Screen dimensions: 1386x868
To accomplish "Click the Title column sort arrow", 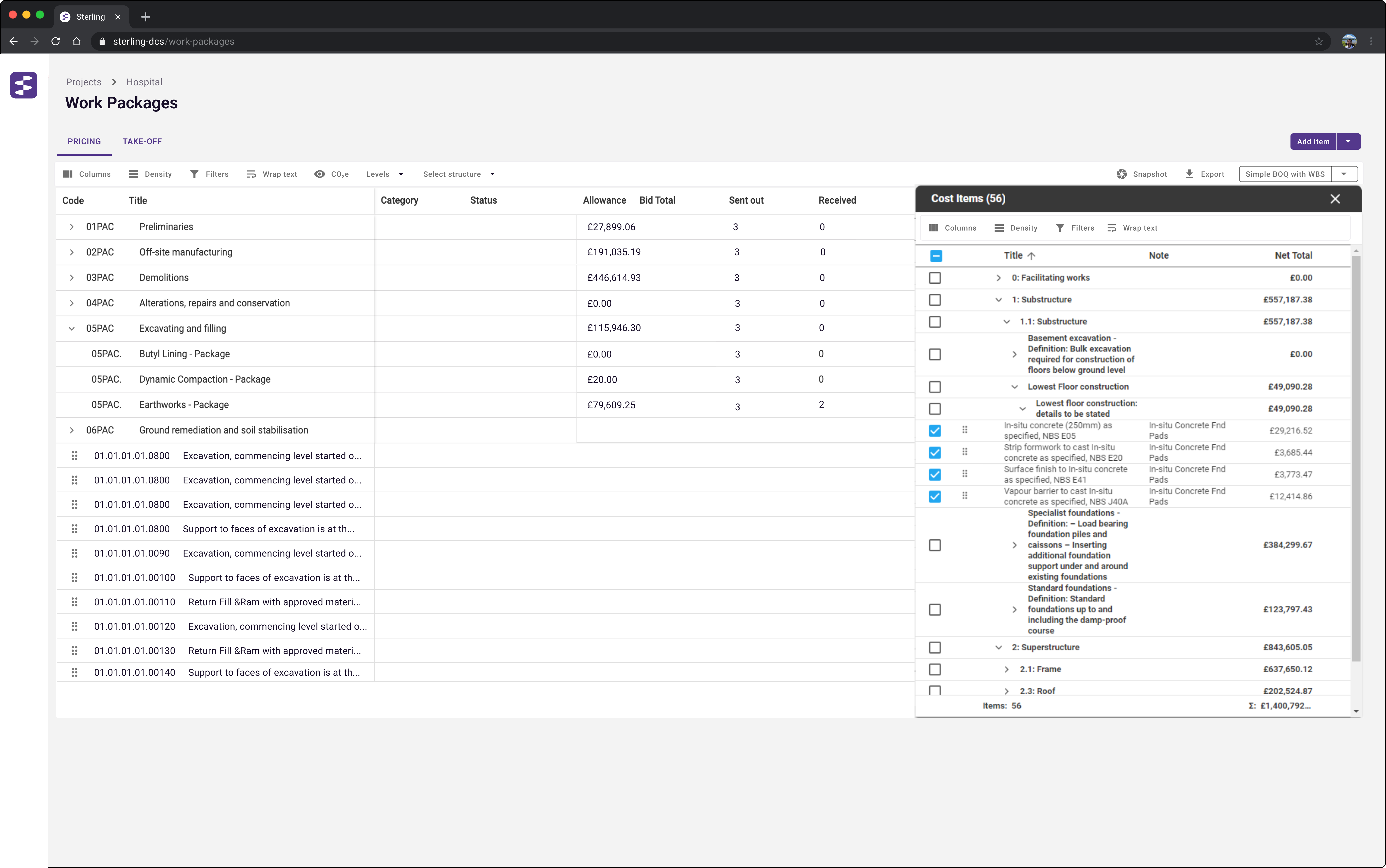I will click(1032, 256).
